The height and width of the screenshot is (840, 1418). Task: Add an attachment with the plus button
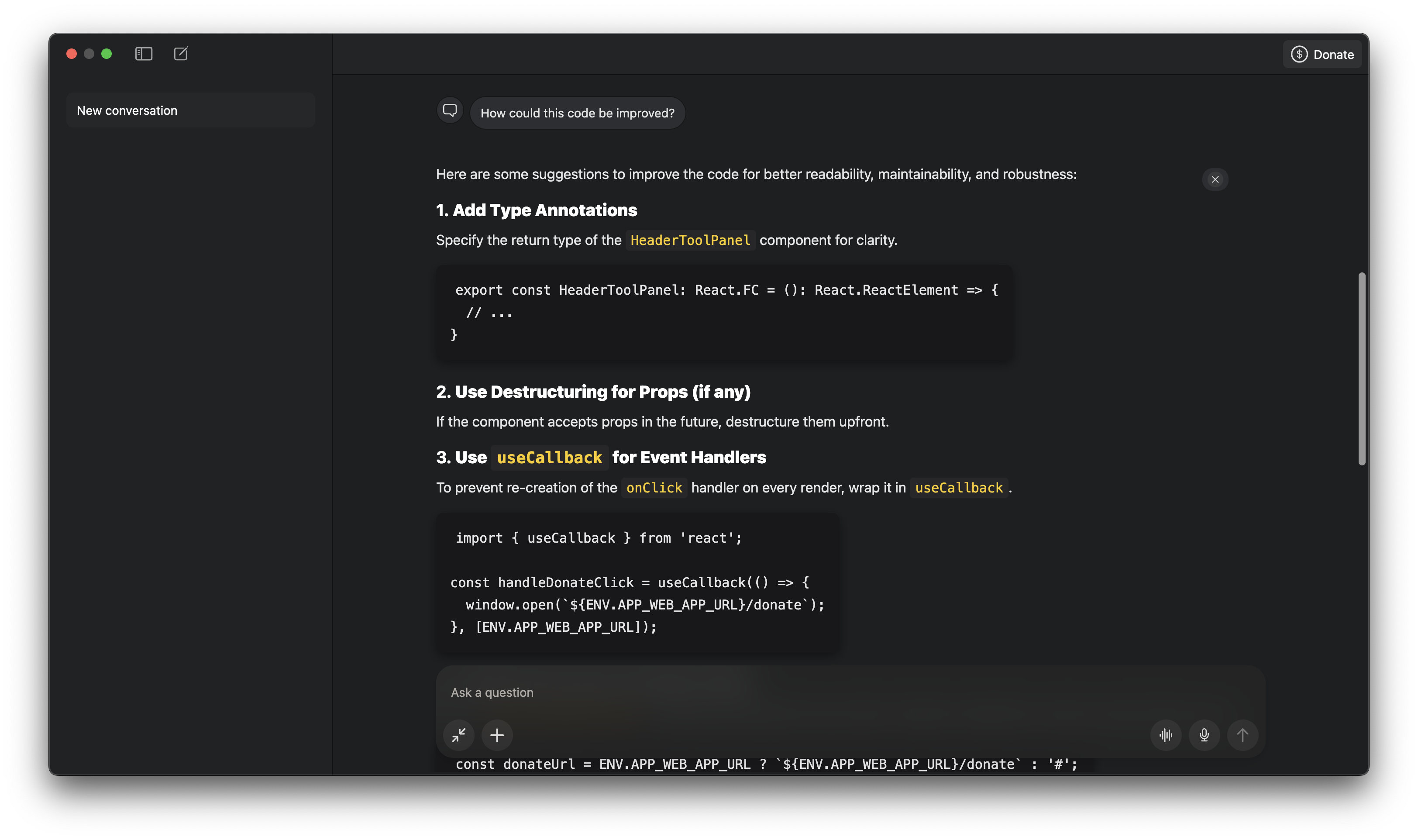497,735
